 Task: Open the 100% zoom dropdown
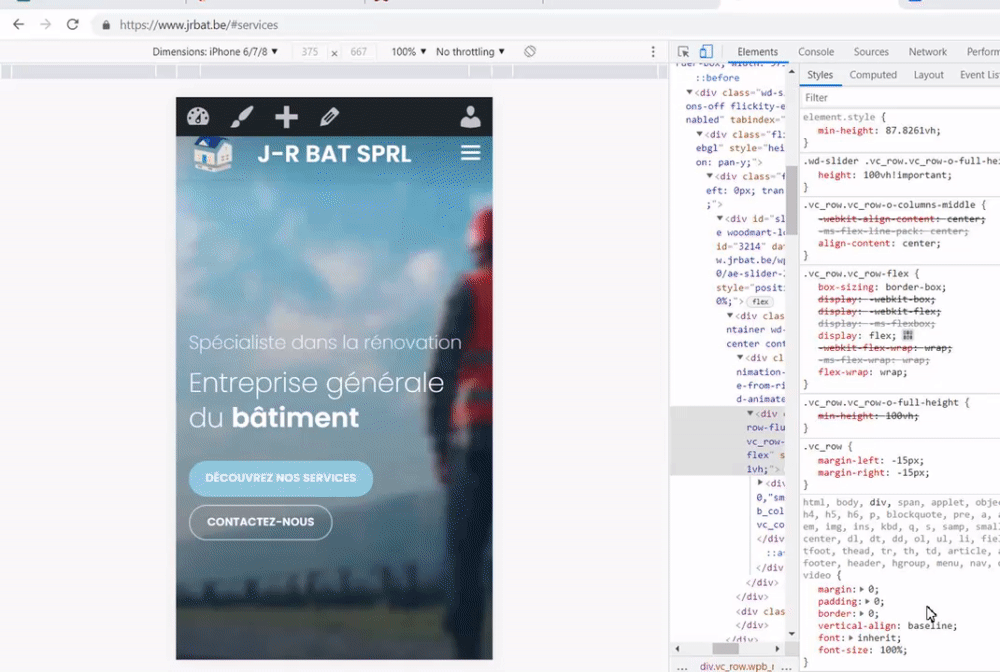(408, 52)
